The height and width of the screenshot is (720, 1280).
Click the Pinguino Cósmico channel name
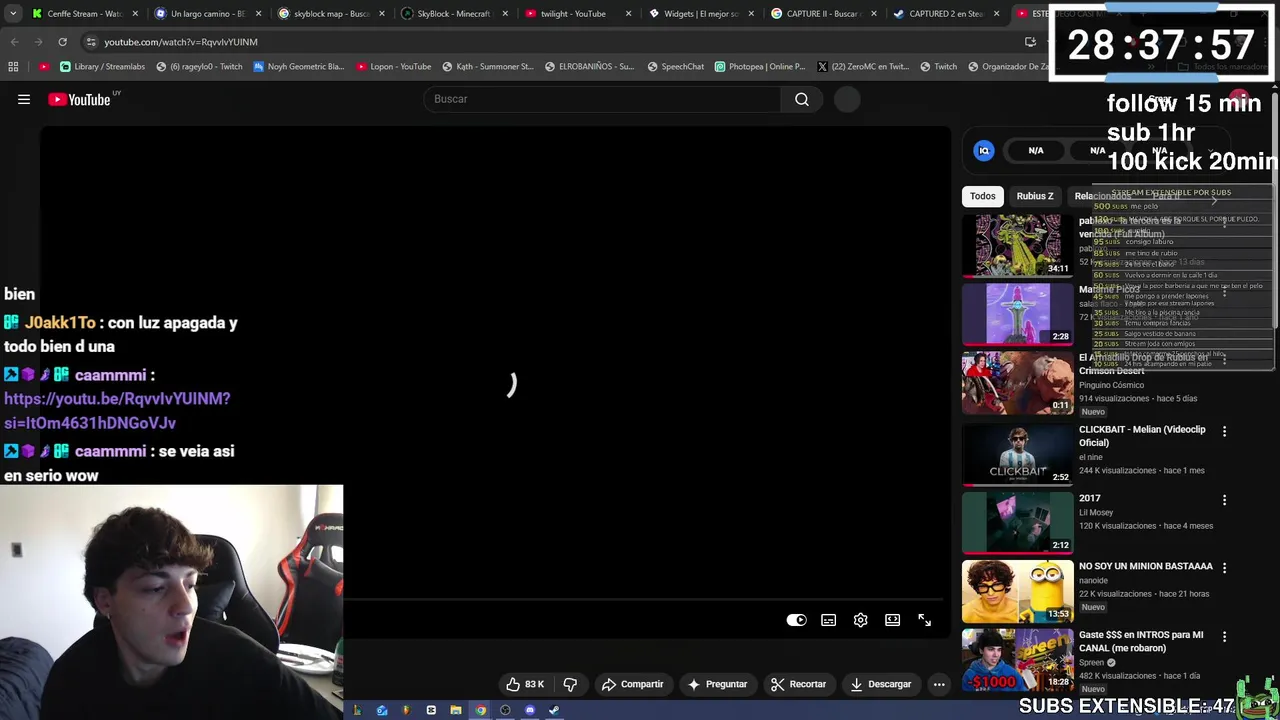(1111, 385)
